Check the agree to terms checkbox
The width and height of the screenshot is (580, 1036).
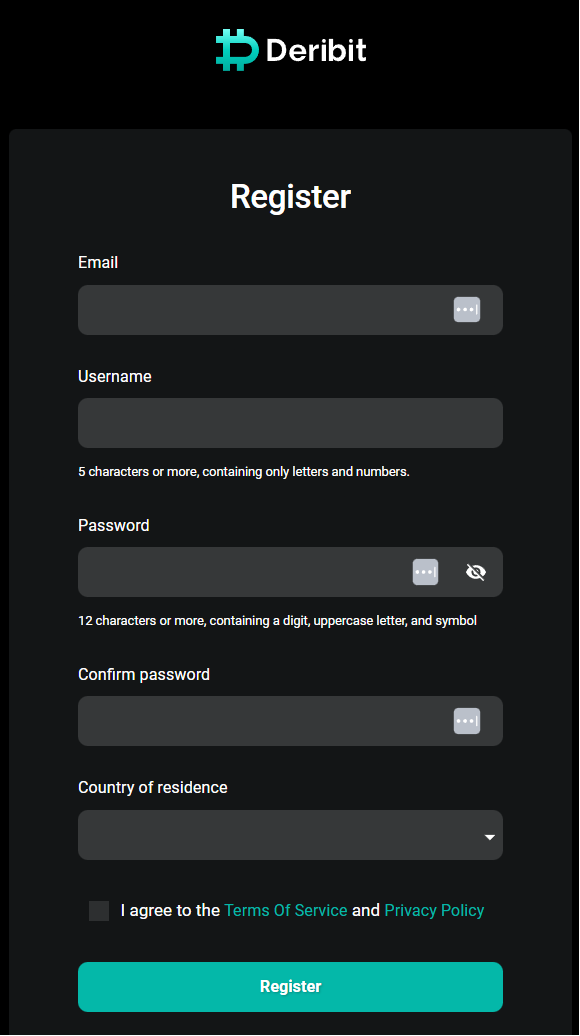point(99,910)
